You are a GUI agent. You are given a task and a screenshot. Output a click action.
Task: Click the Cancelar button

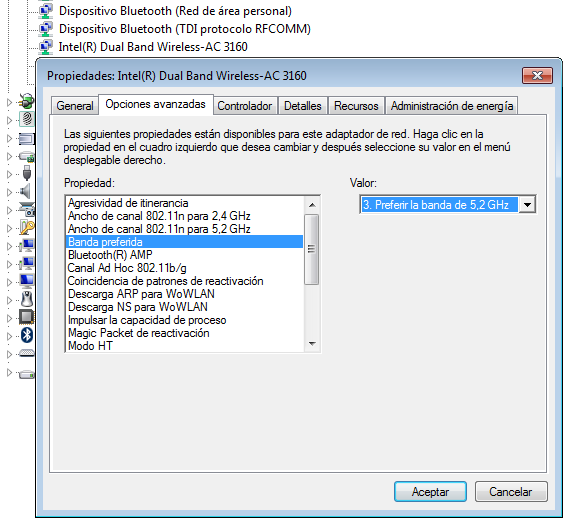click(x=511, y=492)
